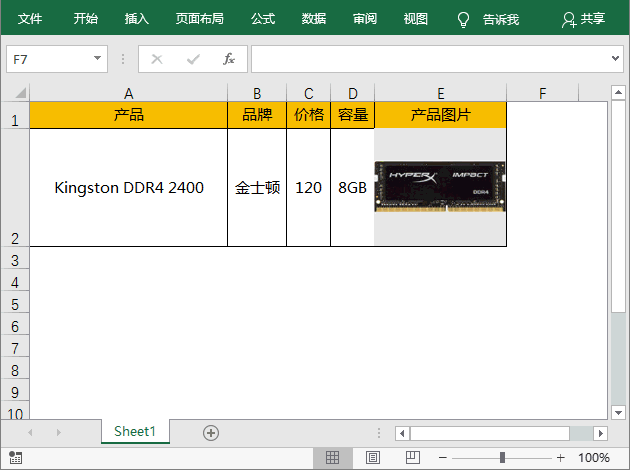Viewport: 630px width, 470px height.
Task: Switch to Page Layout view
Action: (x=372, y=458)
